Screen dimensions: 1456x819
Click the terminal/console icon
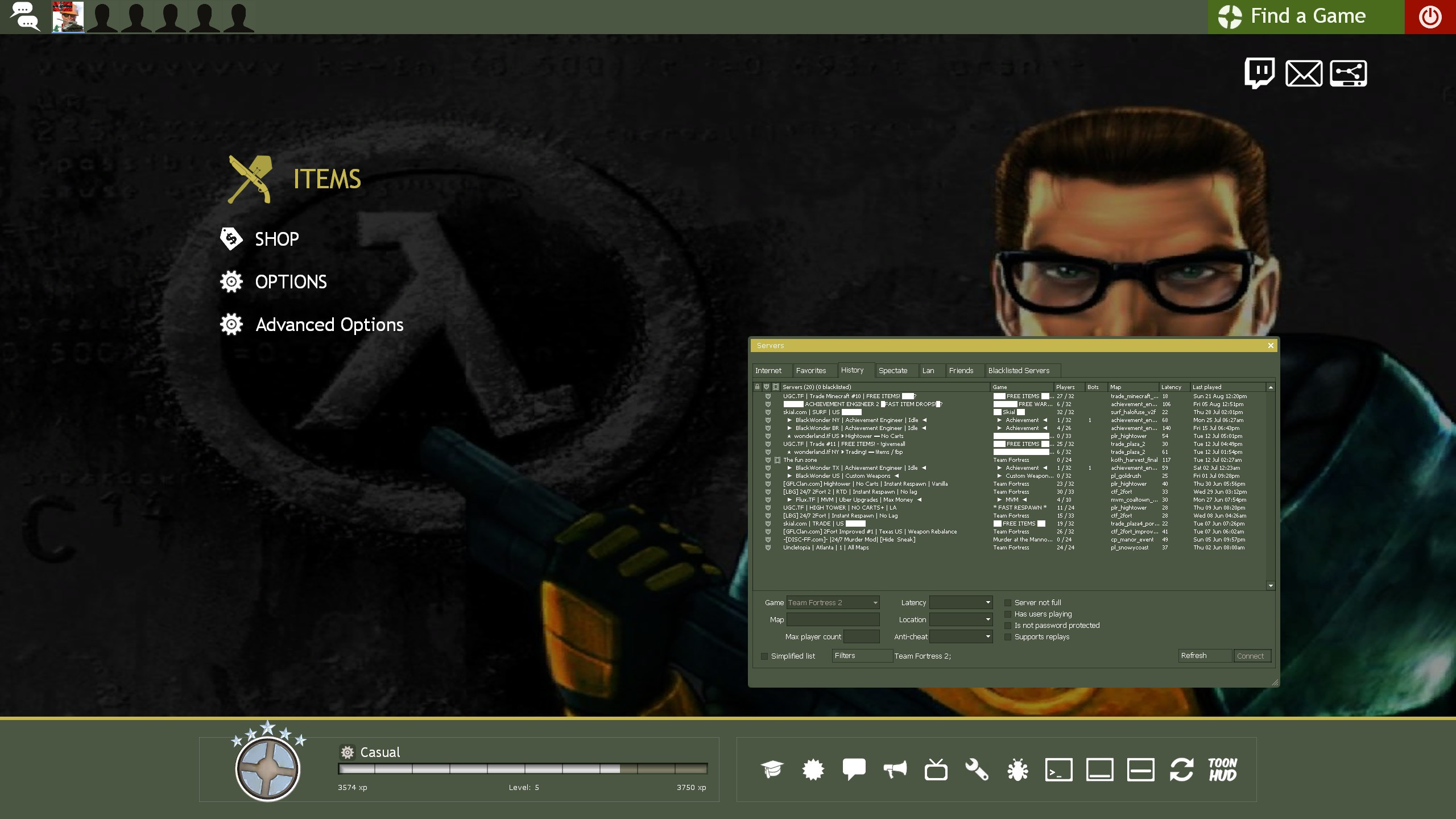tap(1058, 769)
